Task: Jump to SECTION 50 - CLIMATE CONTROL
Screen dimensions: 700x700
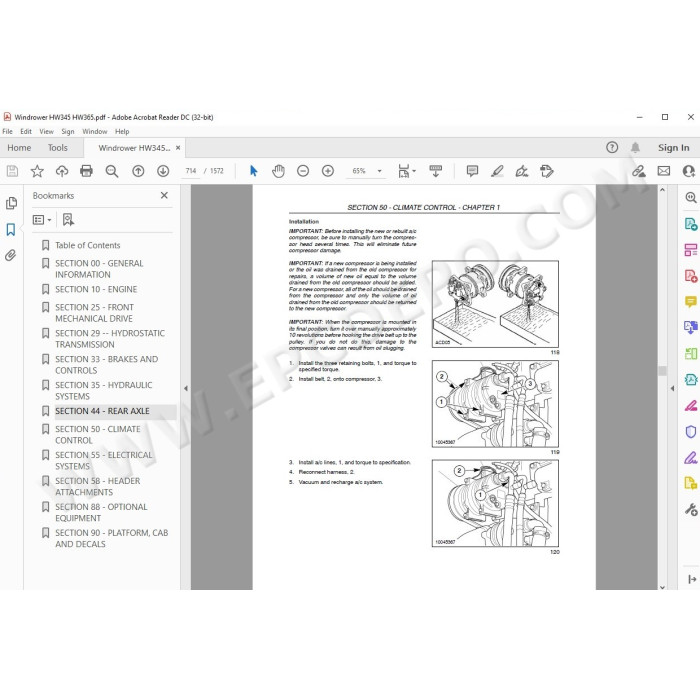Action: point(98,434)
